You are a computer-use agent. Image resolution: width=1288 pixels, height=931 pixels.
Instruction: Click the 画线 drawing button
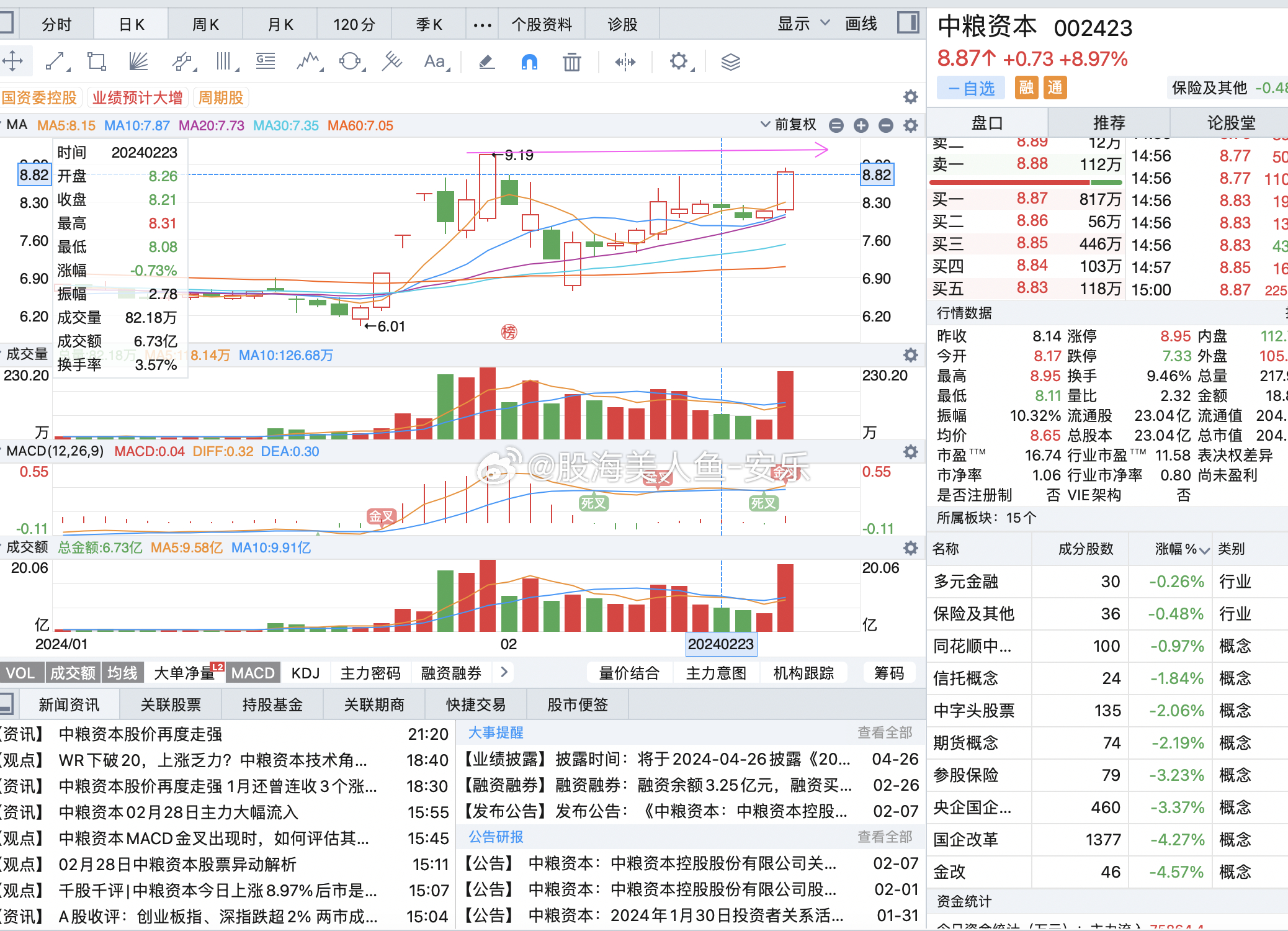click(x=861, y=24)
